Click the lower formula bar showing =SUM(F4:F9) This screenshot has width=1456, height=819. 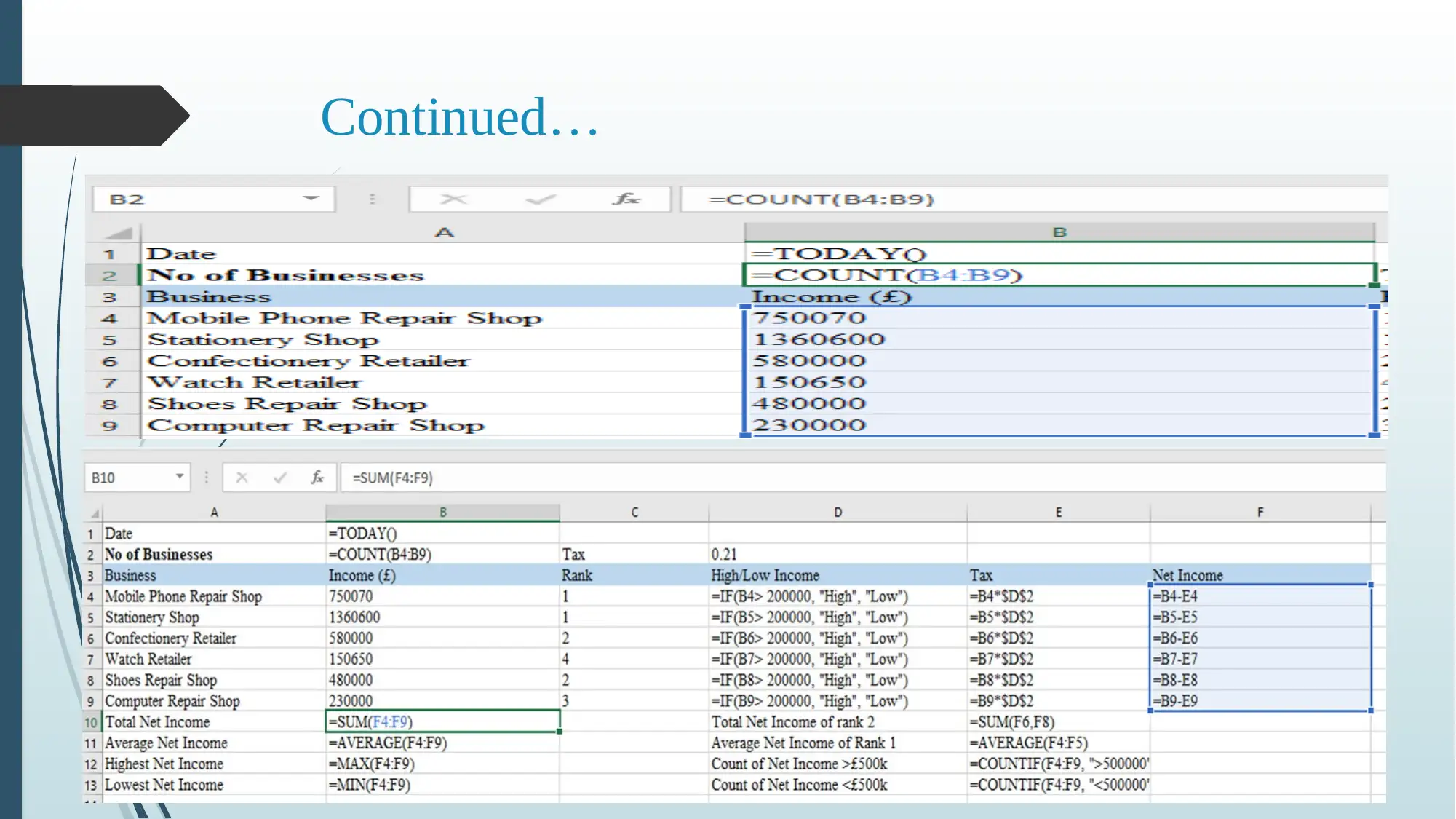[x=862, y=478]
